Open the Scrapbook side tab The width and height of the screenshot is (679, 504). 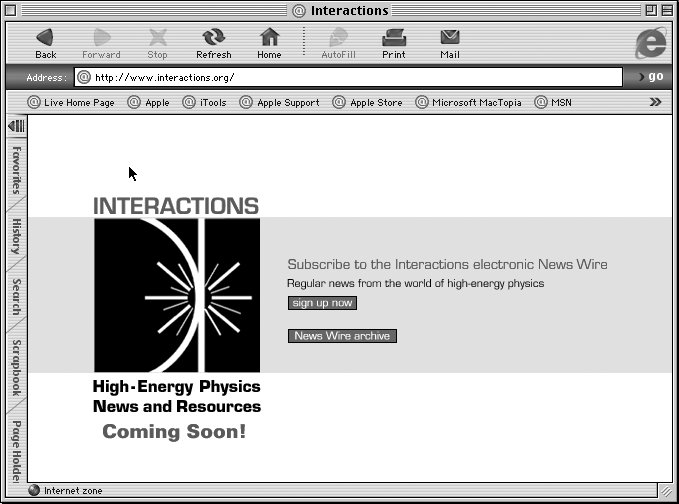coord(16,368)
